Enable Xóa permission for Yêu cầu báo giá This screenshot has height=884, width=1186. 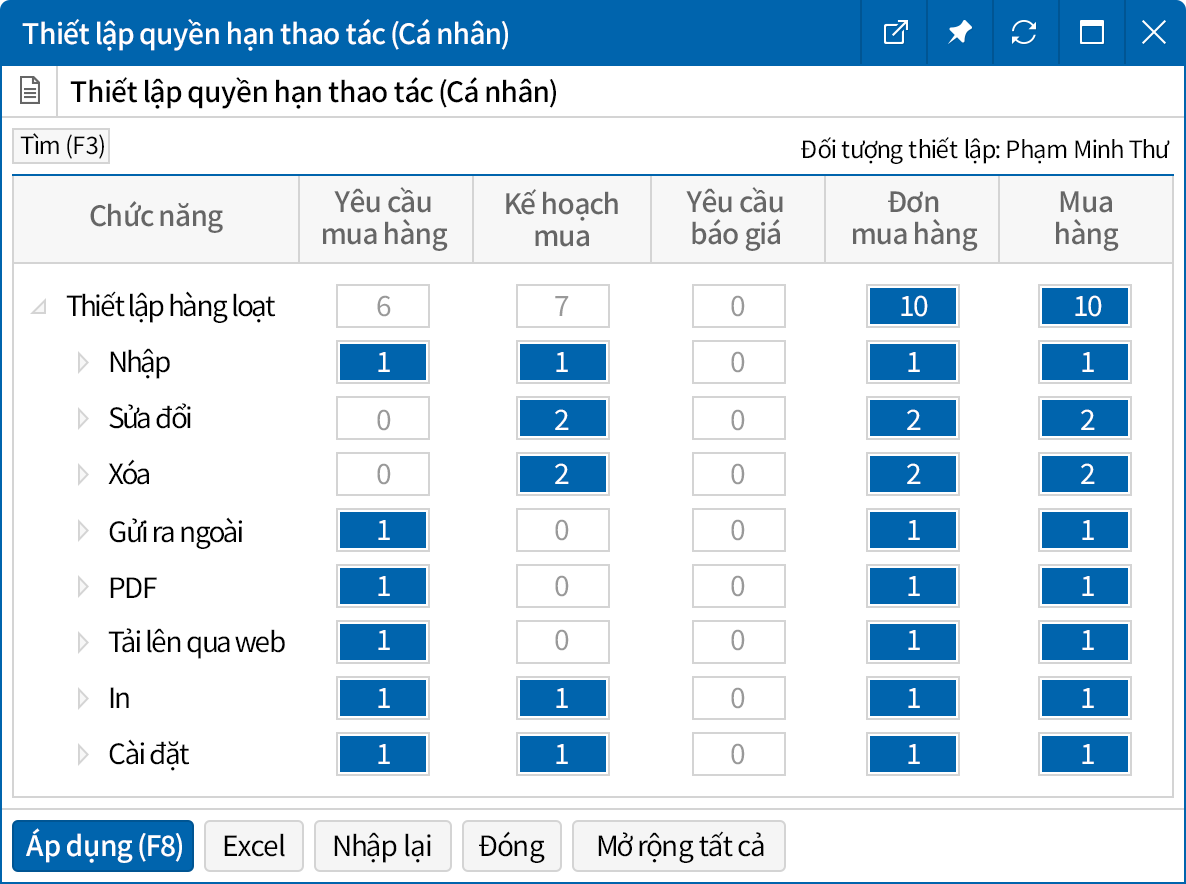pyautogui.click(x=737, y=474)
